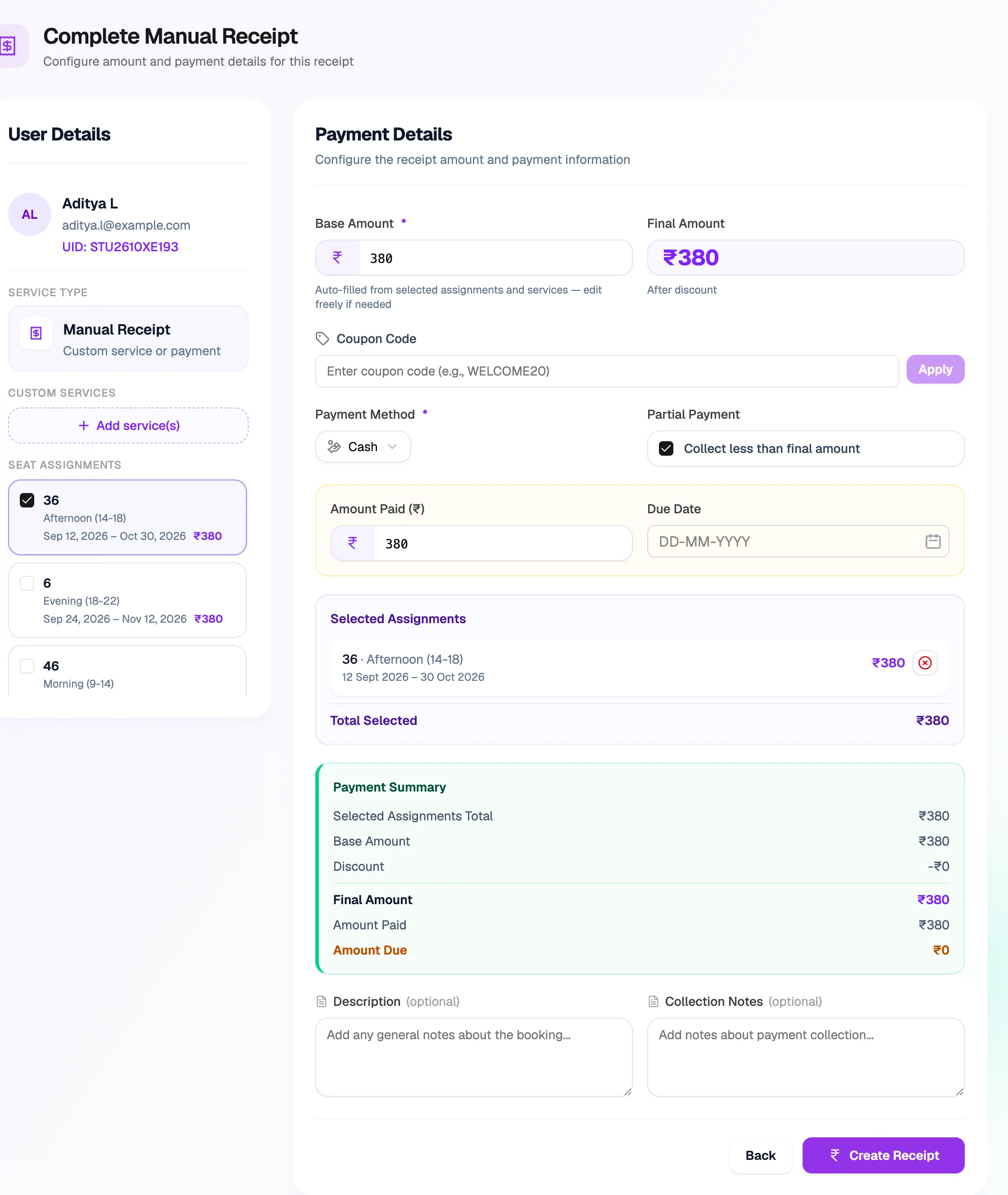Screen dimensions: 1008x1195
Task: Click aditya.l@example.com email text
Action: pos(126,225)
